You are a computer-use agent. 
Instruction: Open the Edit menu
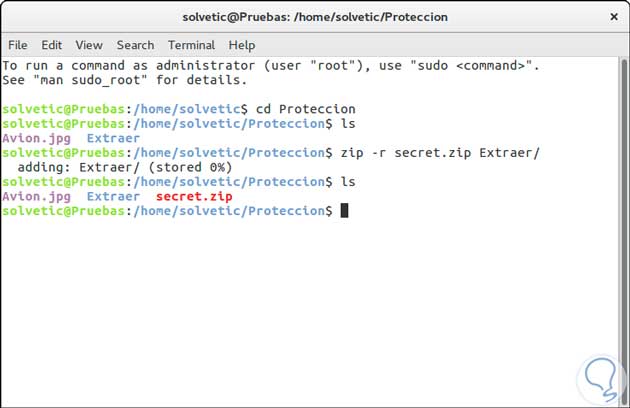(52, 45)
